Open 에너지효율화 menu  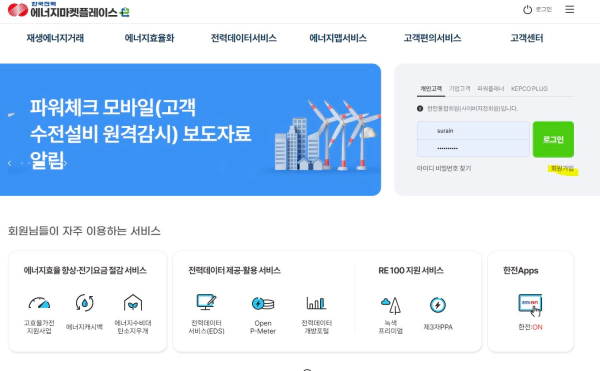(149, 38)
